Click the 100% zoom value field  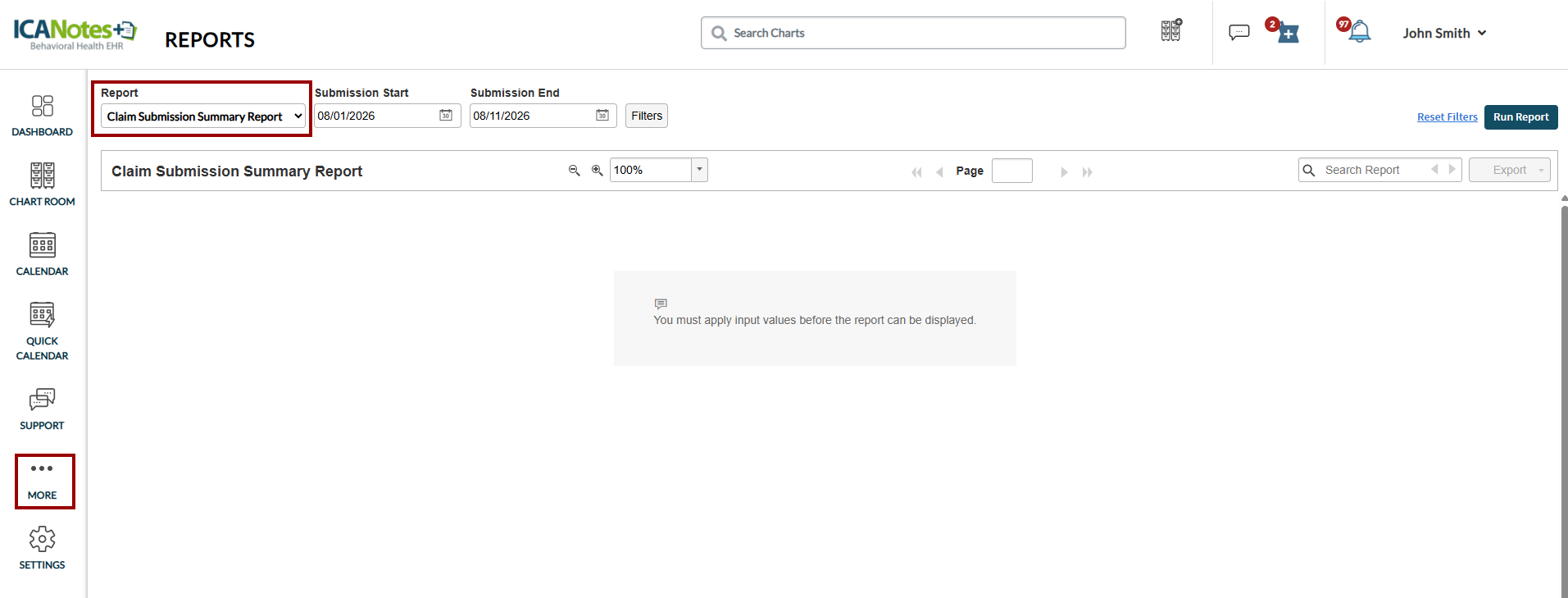point(651,170)
